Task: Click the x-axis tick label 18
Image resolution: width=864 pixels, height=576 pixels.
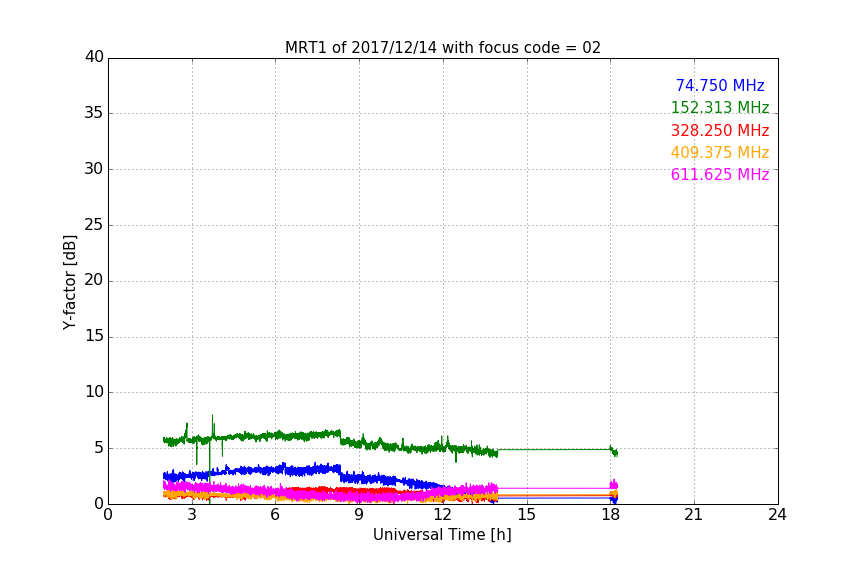Action: pos(610,515)
